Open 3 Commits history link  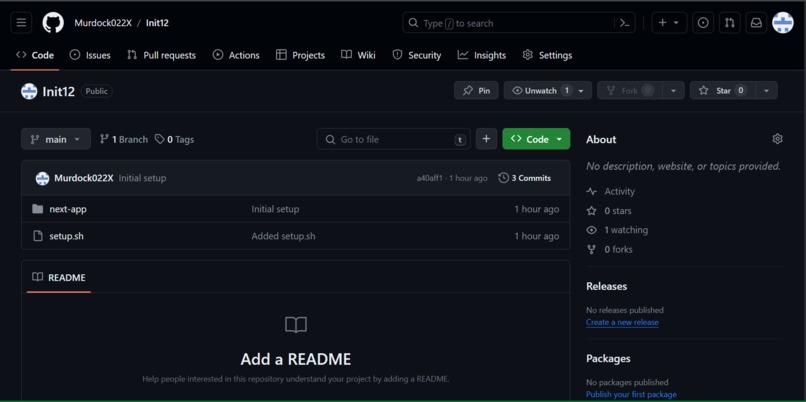coord(524,178)
